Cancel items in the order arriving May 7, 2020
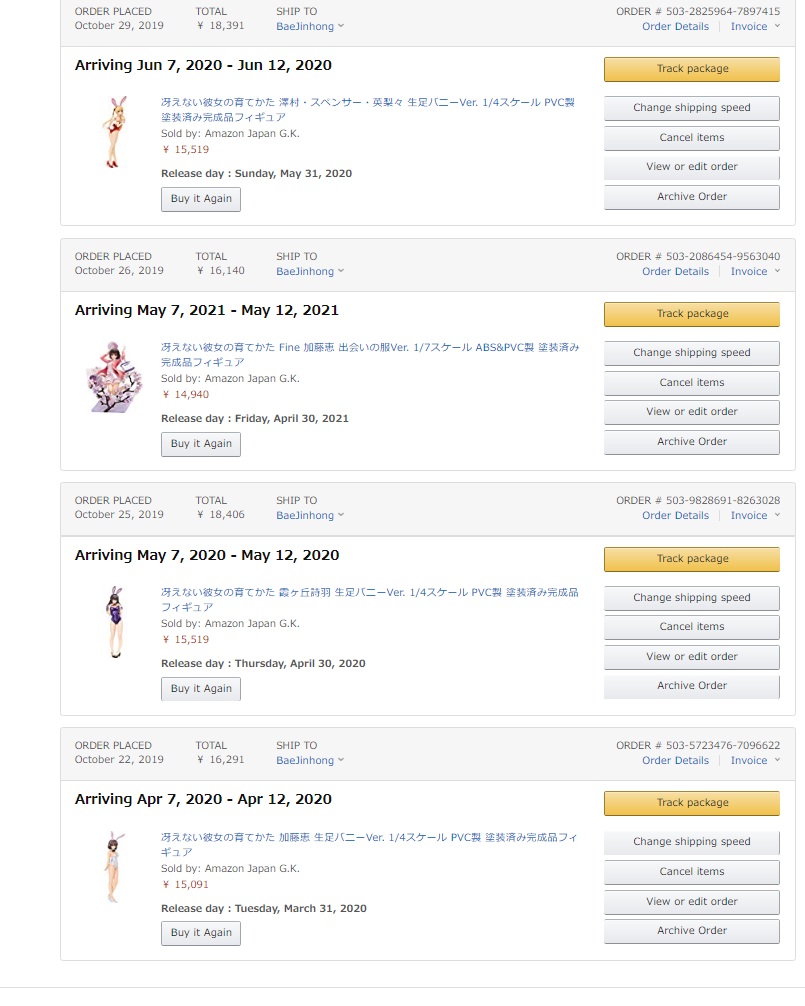The height and width of the screenshot is (1006, 805). click(692, 627)
